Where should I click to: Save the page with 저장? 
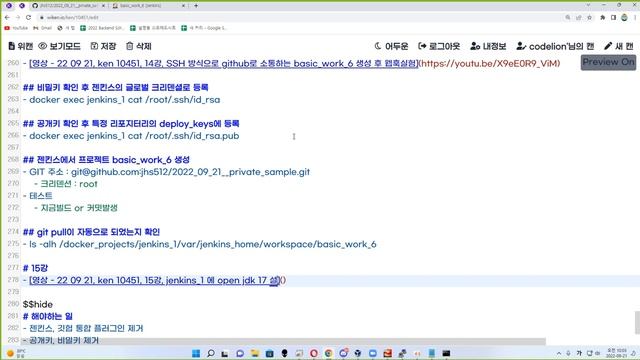click(x=103, y=46)
